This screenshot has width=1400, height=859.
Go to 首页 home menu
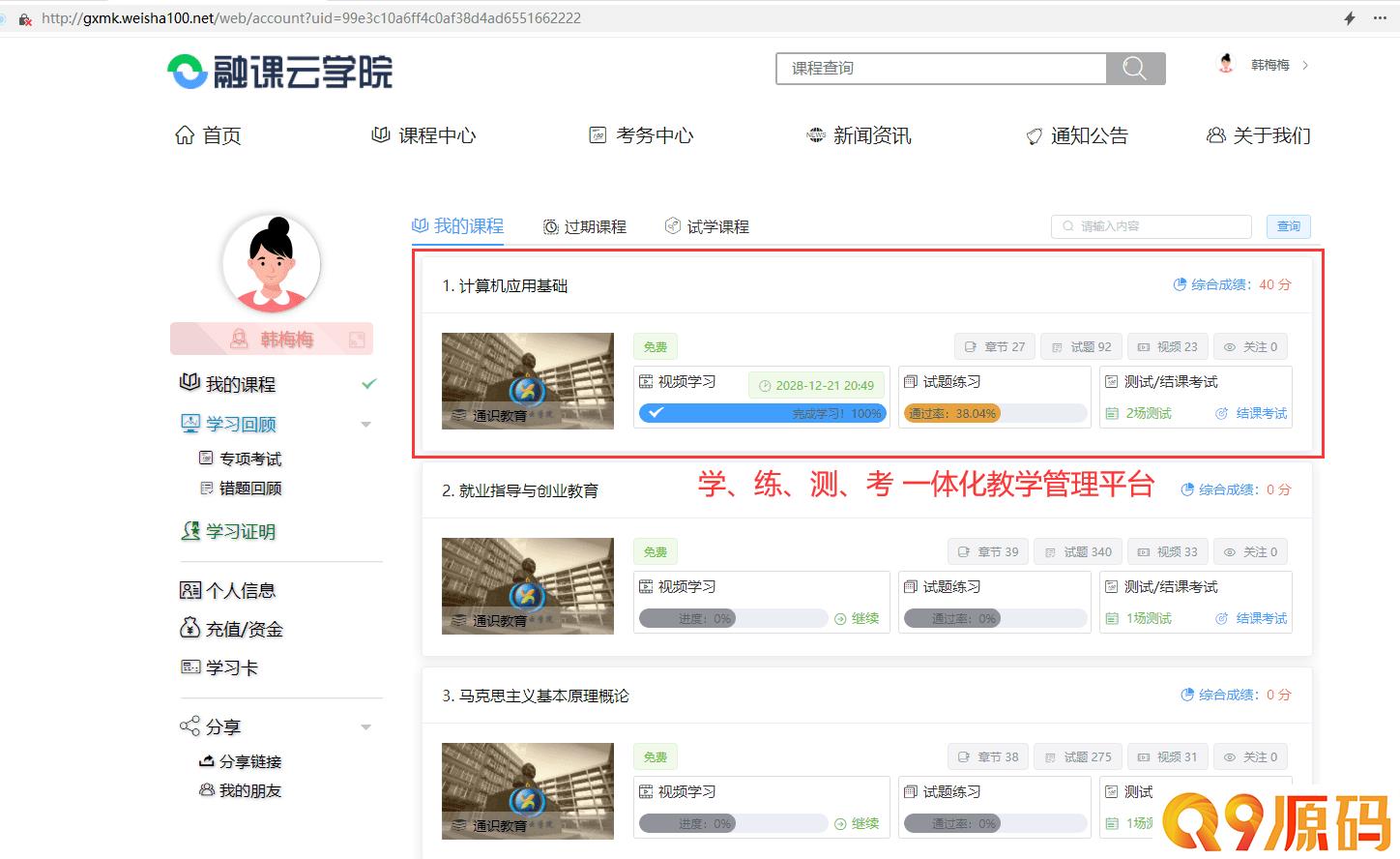208,135
